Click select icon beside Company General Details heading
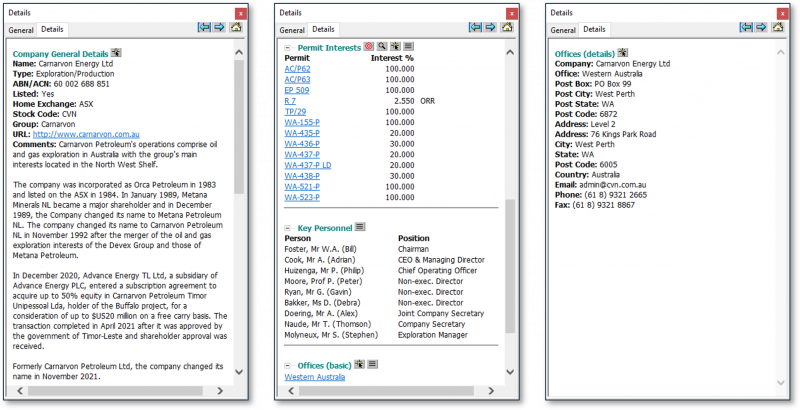This screenshot has width=800, height=410. point(116,53)
